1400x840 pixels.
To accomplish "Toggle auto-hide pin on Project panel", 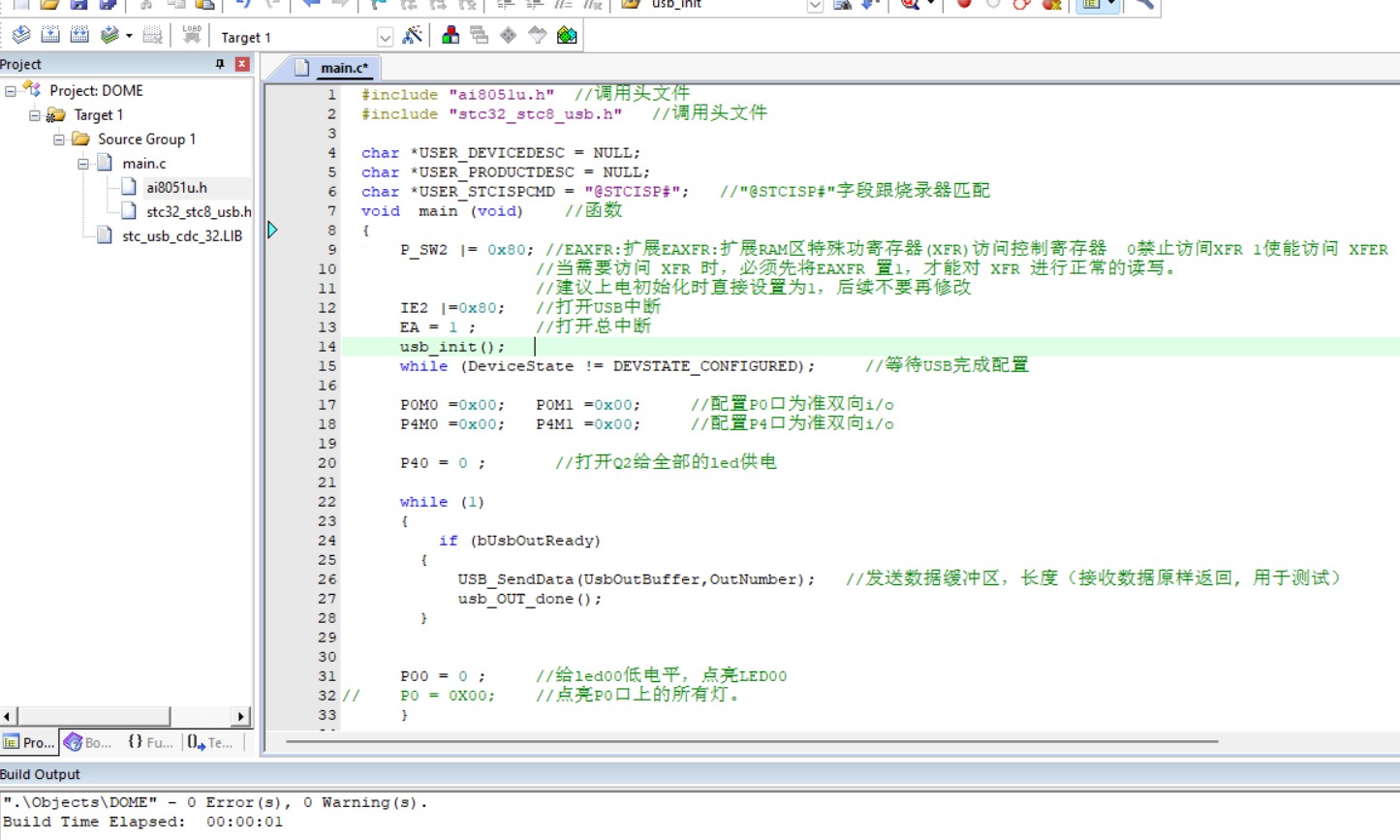I will click(220, 64).
